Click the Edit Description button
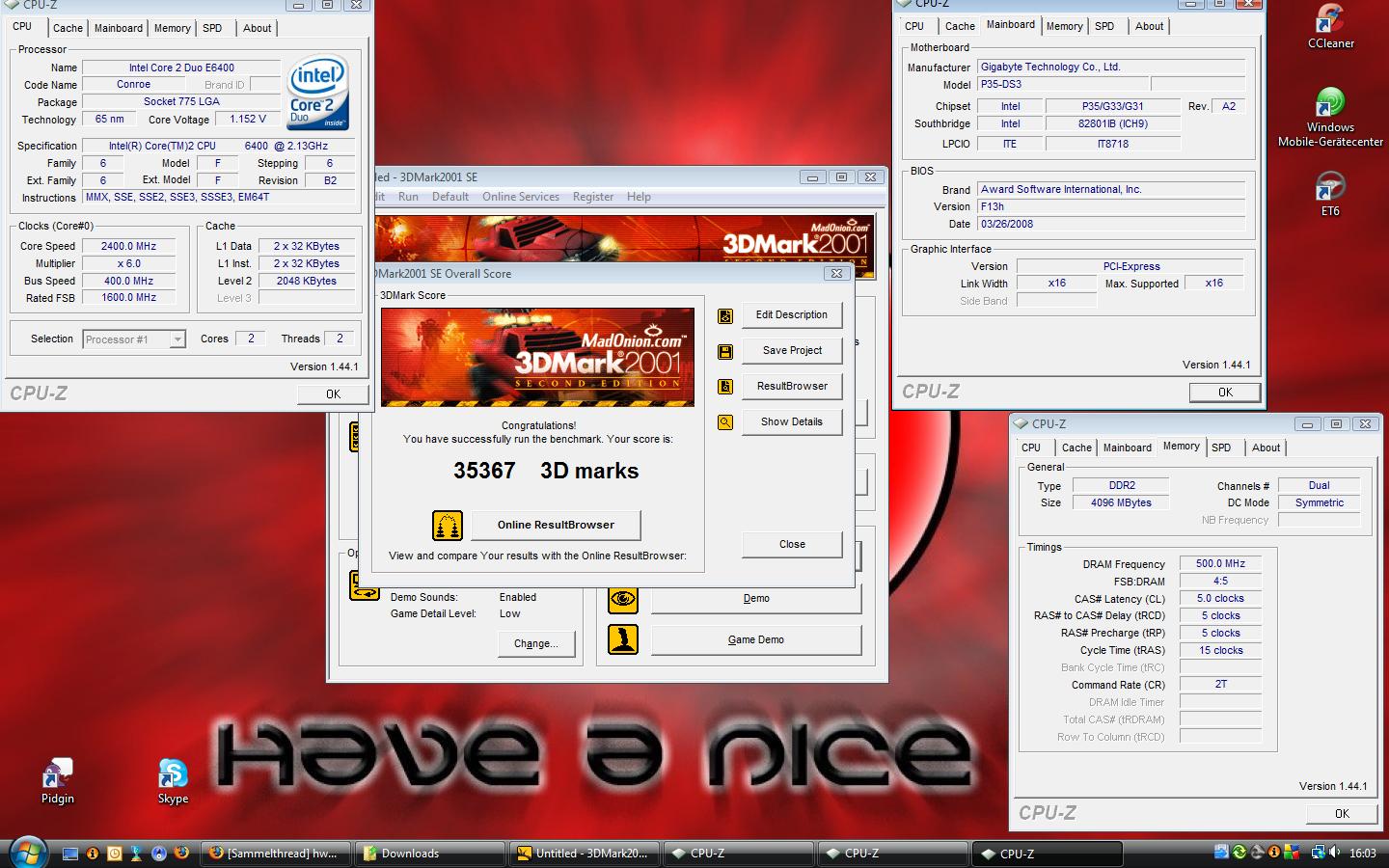The height and width of the screenshot is (868, 1389). 792,315
